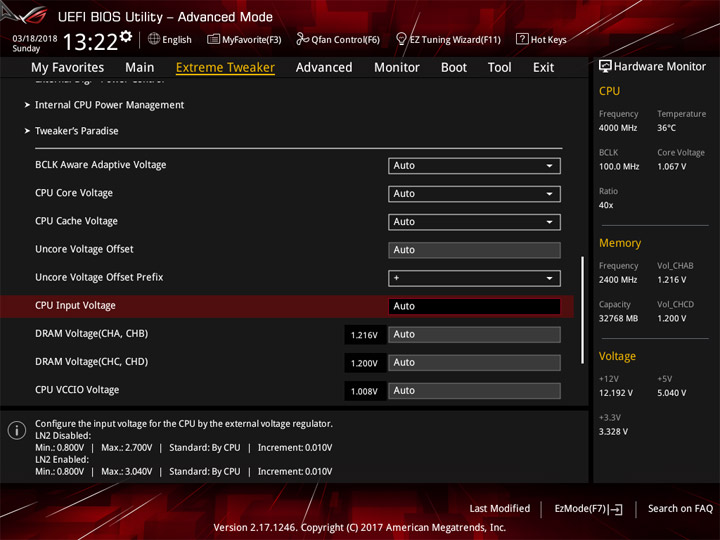Click the 32768 MB capacity value
The image size is (720, 540).
[x=618, y=318]
